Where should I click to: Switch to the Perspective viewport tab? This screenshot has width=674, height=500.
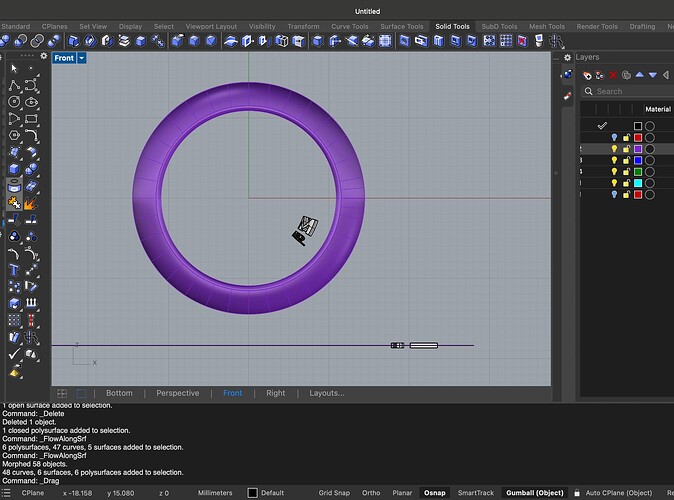tap(178, 393)
